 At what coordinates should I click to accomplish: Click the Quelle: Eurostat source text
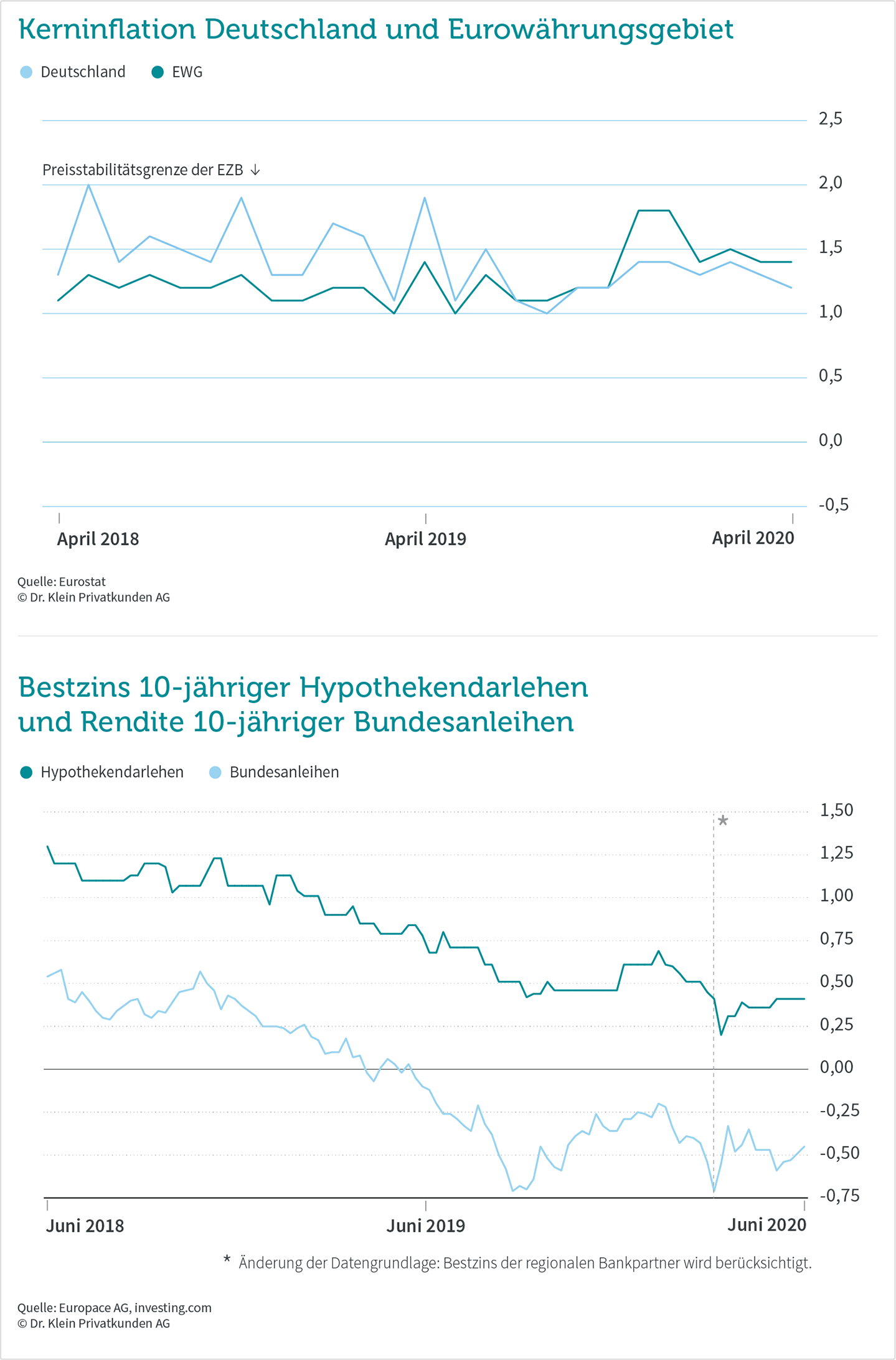pyautogui.click(x=61, y=582)
